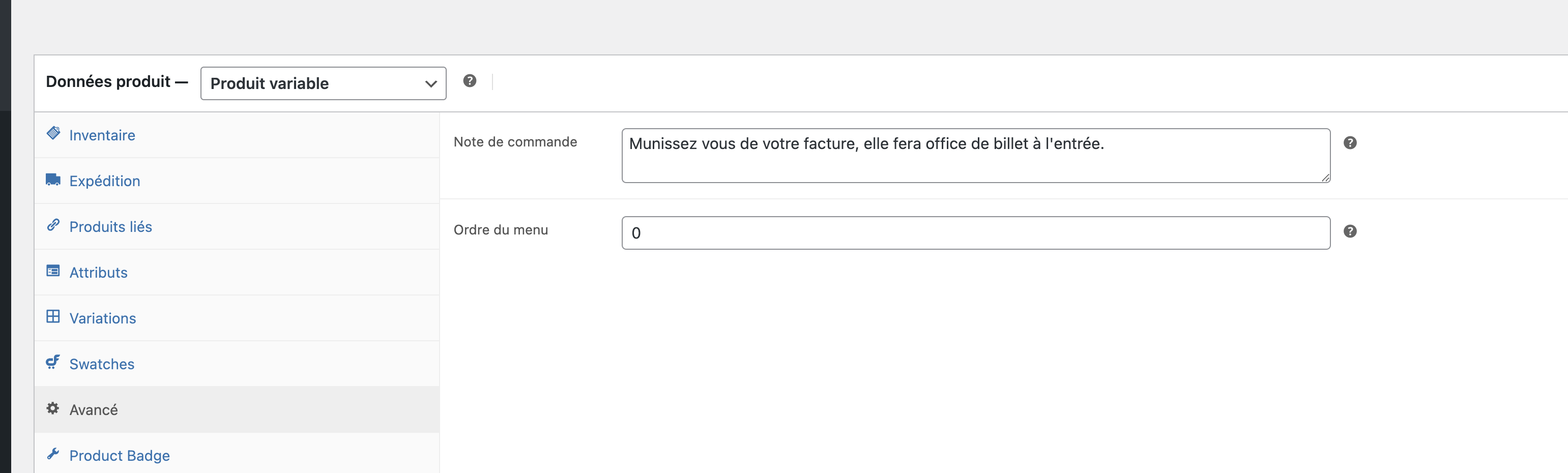Open the Inventaire tab

click(x=102, y=135)
